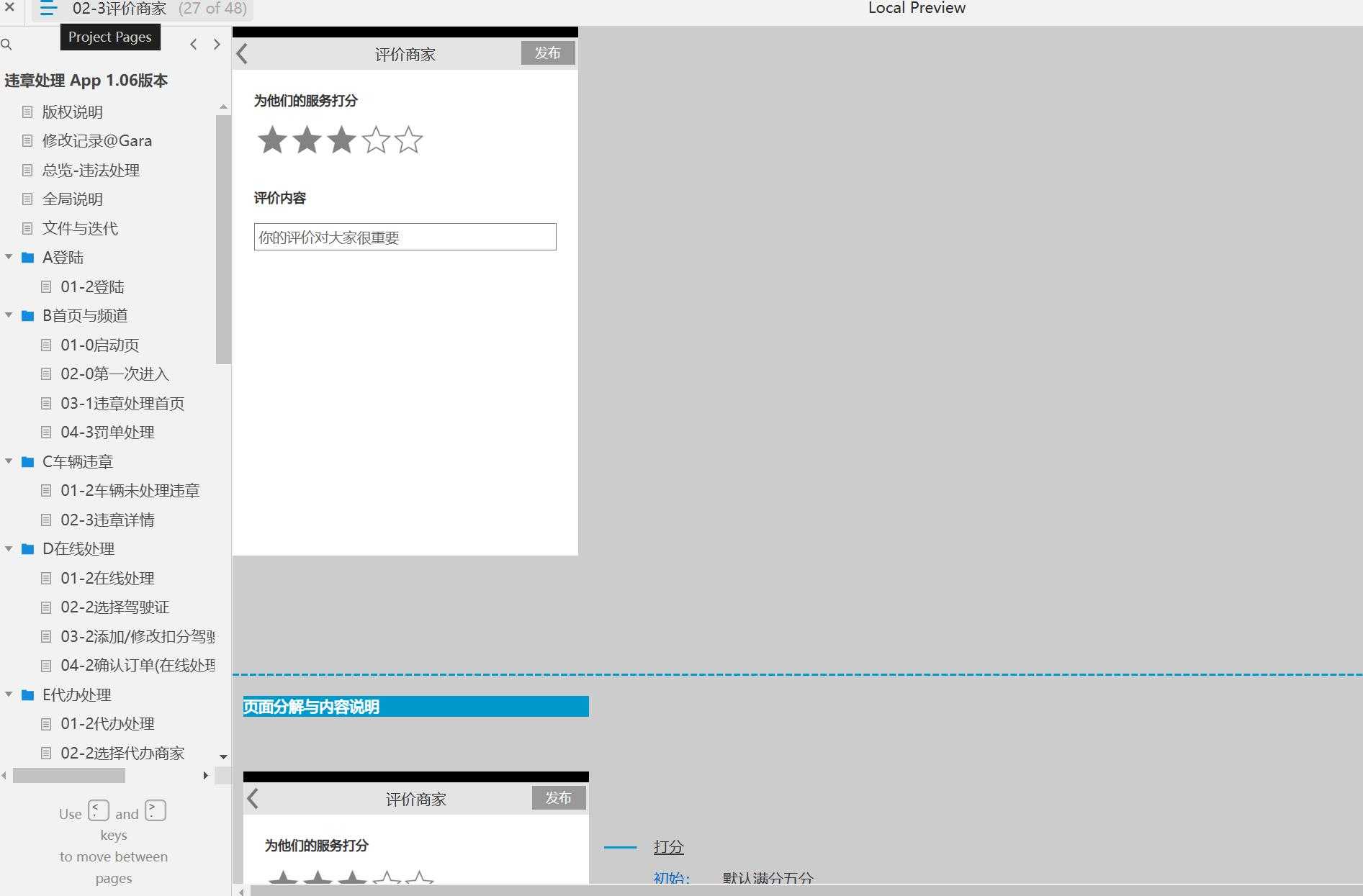
Task: Go to previous page using left arrow icon
Action: [x=193, y=44]
